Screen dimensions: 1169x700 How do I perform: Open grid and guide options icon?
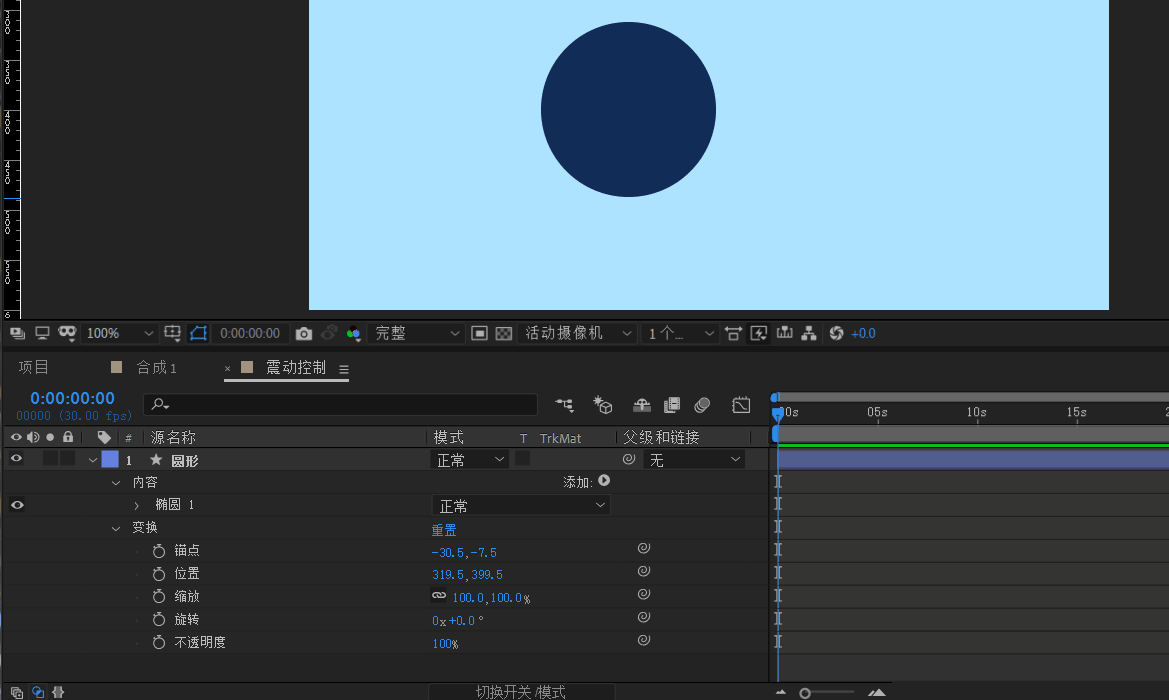point(172,333)
